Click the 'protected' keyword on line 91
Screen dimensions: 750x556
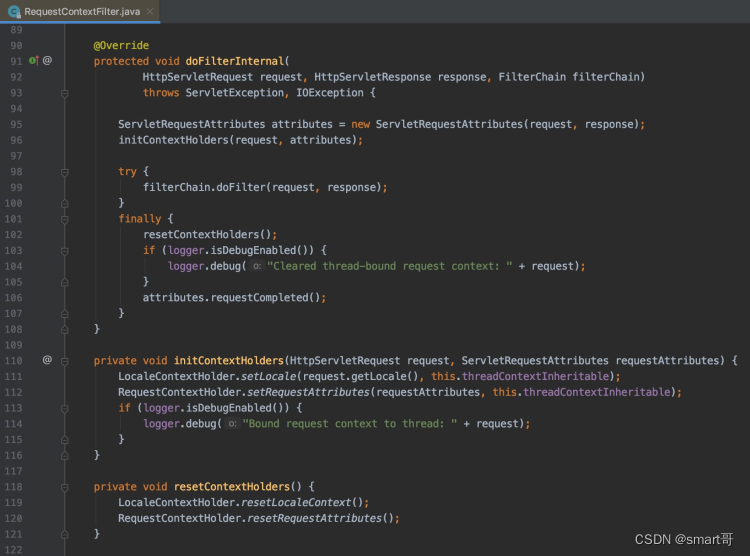point(121,61)
